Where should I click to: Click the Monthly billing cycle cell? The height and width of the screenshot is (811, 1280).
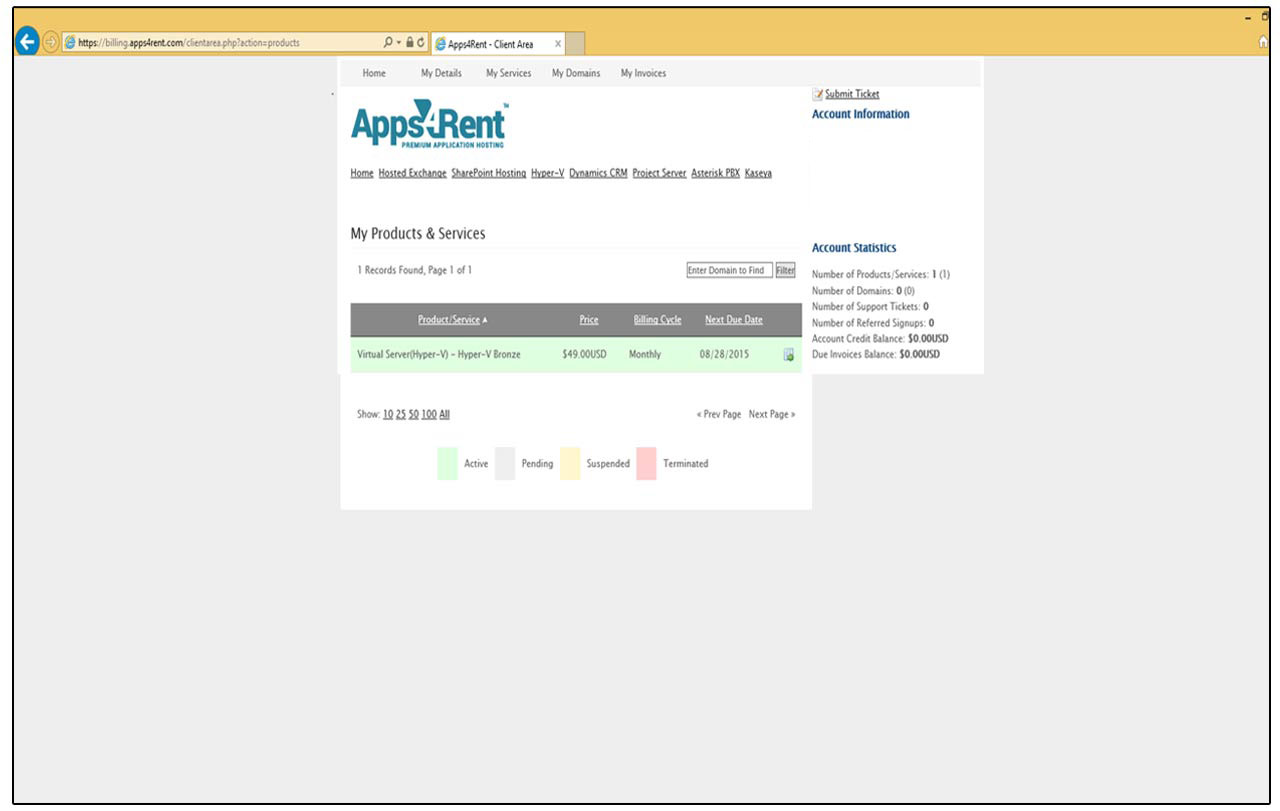tap(645, 354)
